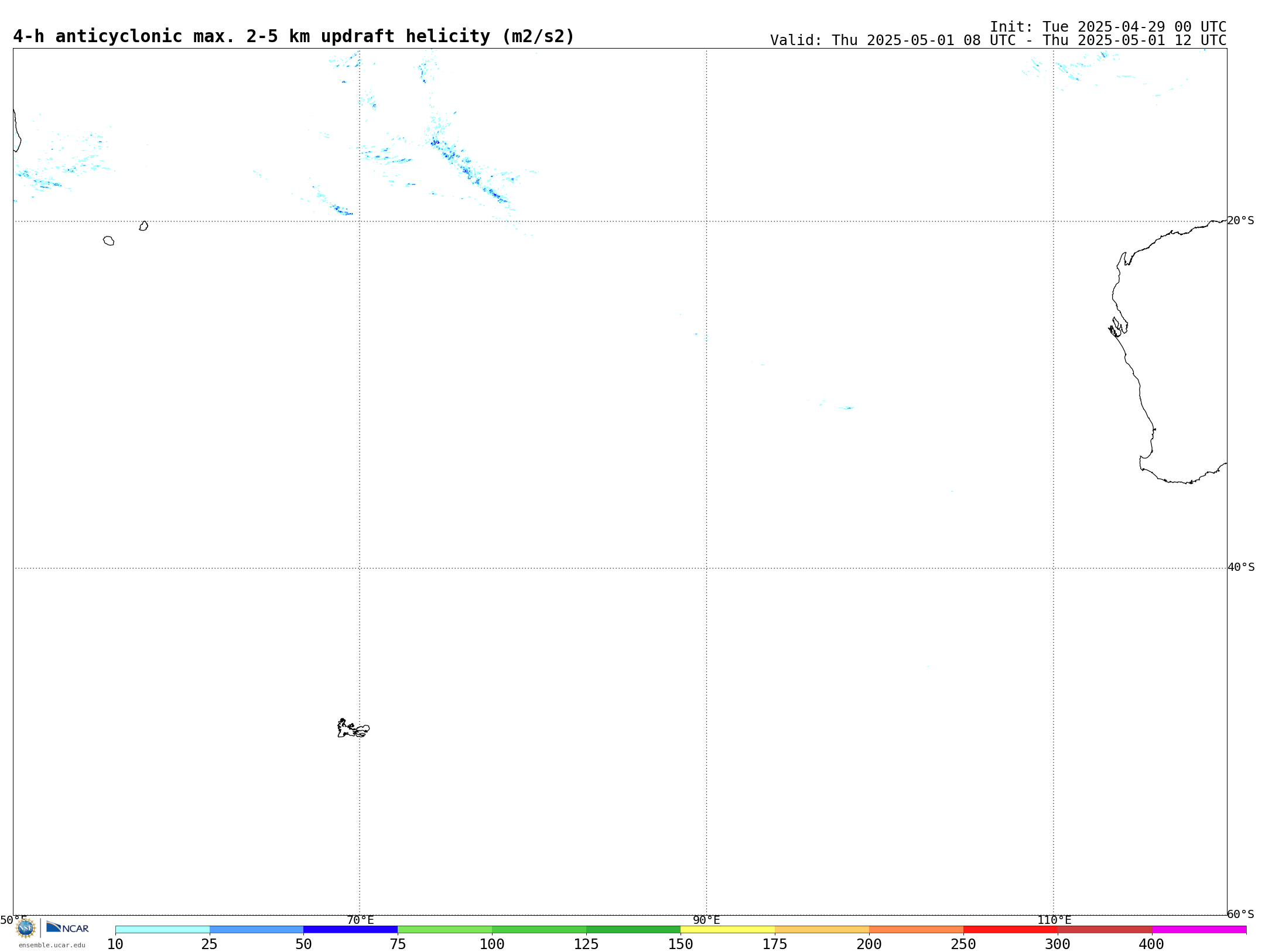Click the light cyan colorbar swatch at 10

click(x=162, y=930)
